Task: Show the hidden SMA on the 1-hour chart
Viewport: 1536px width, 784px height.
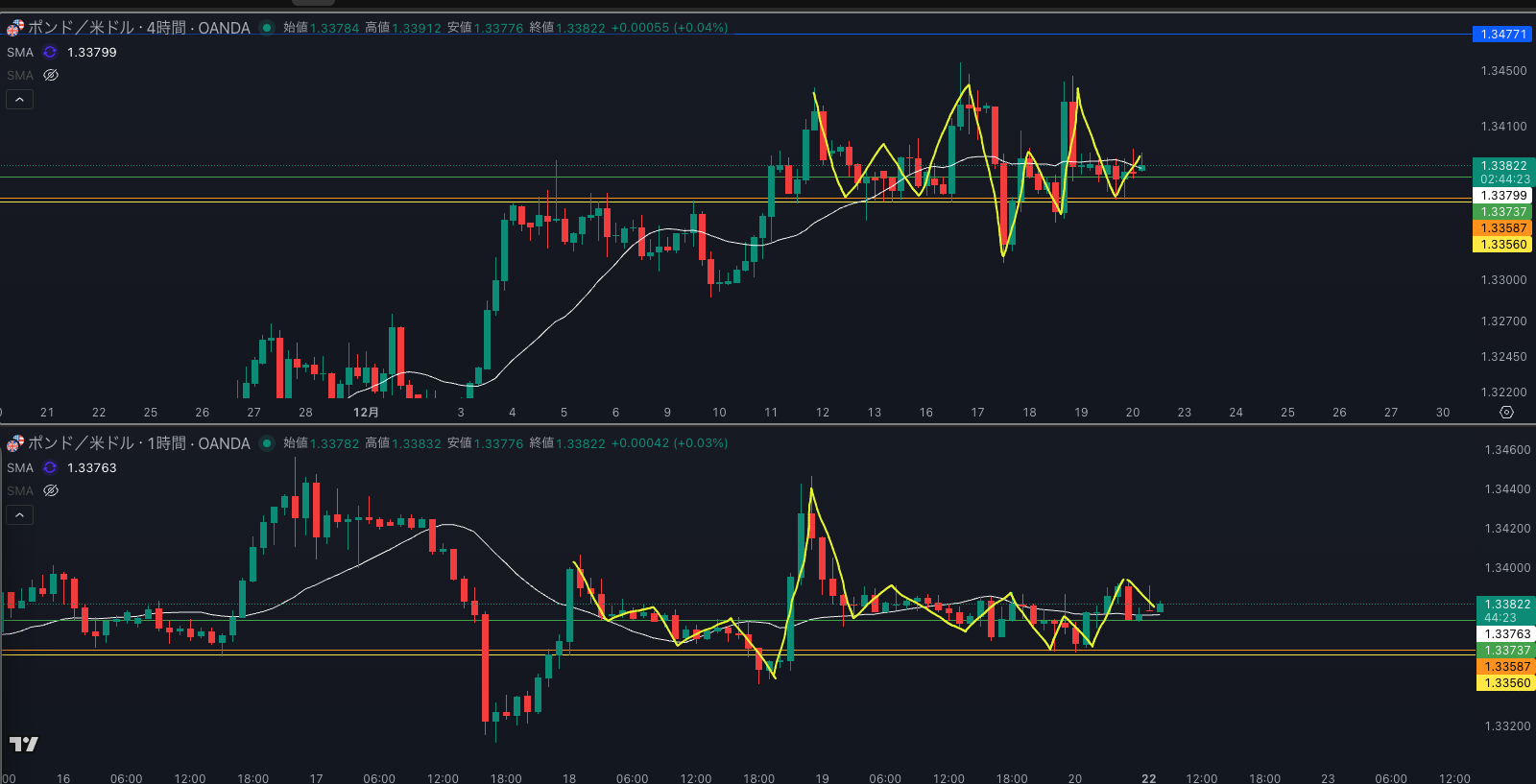Action: [x=51, y=490]
